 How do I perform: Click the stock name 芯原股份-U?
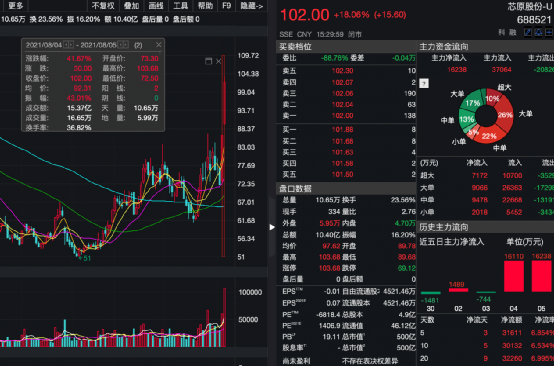[530, 6]
